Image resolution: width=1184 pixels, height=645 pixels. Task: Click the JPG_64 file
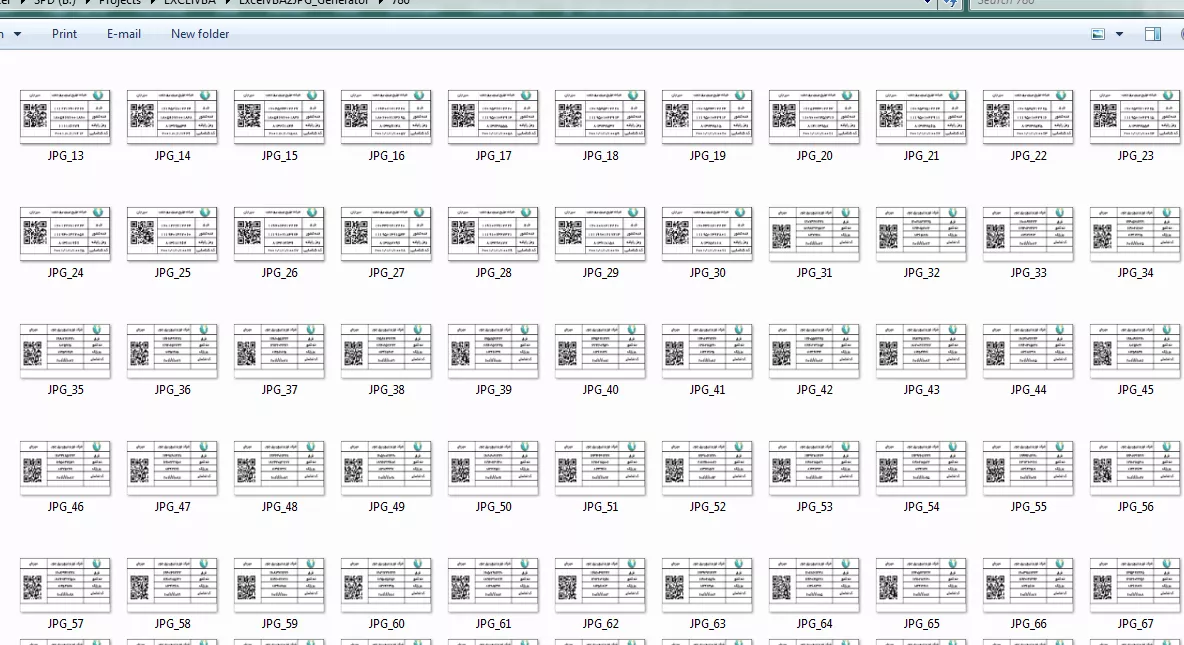814,585
